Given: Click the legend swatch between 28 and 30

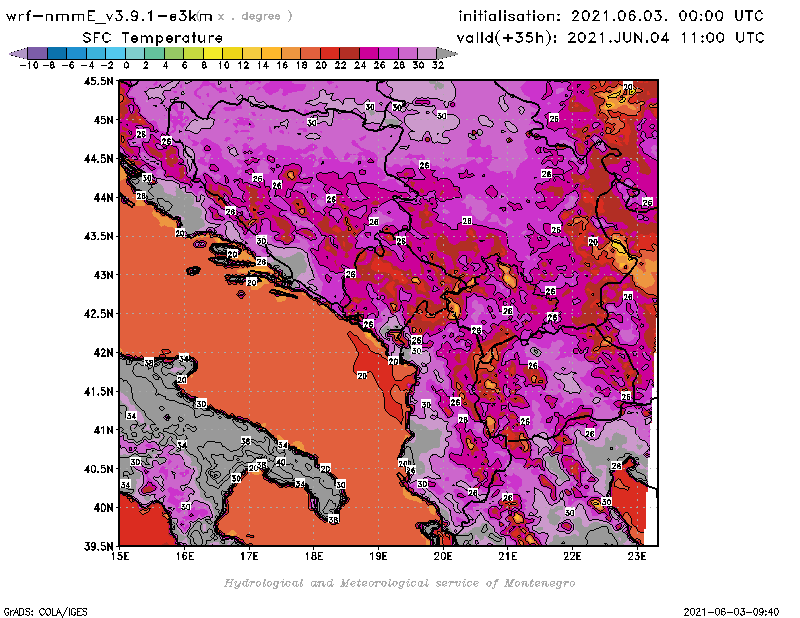Looking at the screenshot, I should coord(407,53).
